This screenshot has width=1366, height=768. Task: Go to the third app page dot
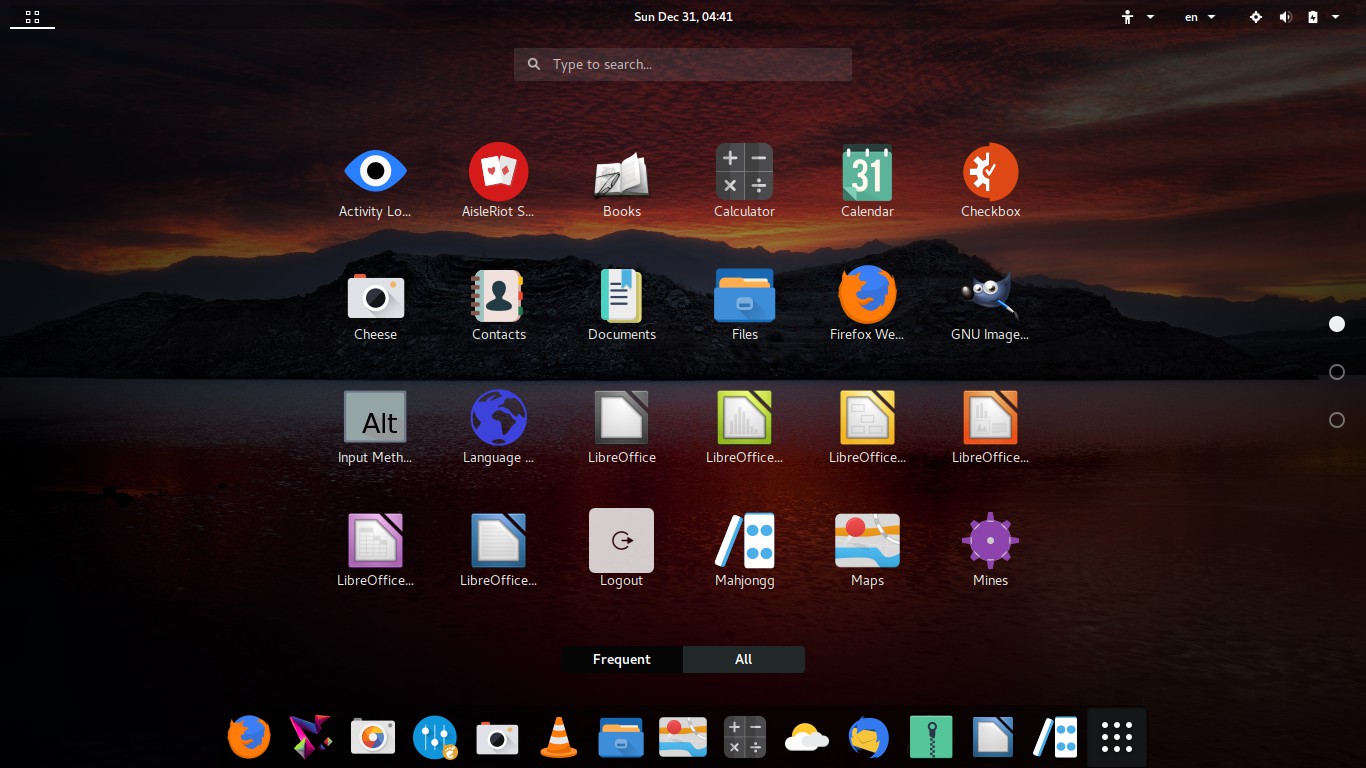(1337, 420)
